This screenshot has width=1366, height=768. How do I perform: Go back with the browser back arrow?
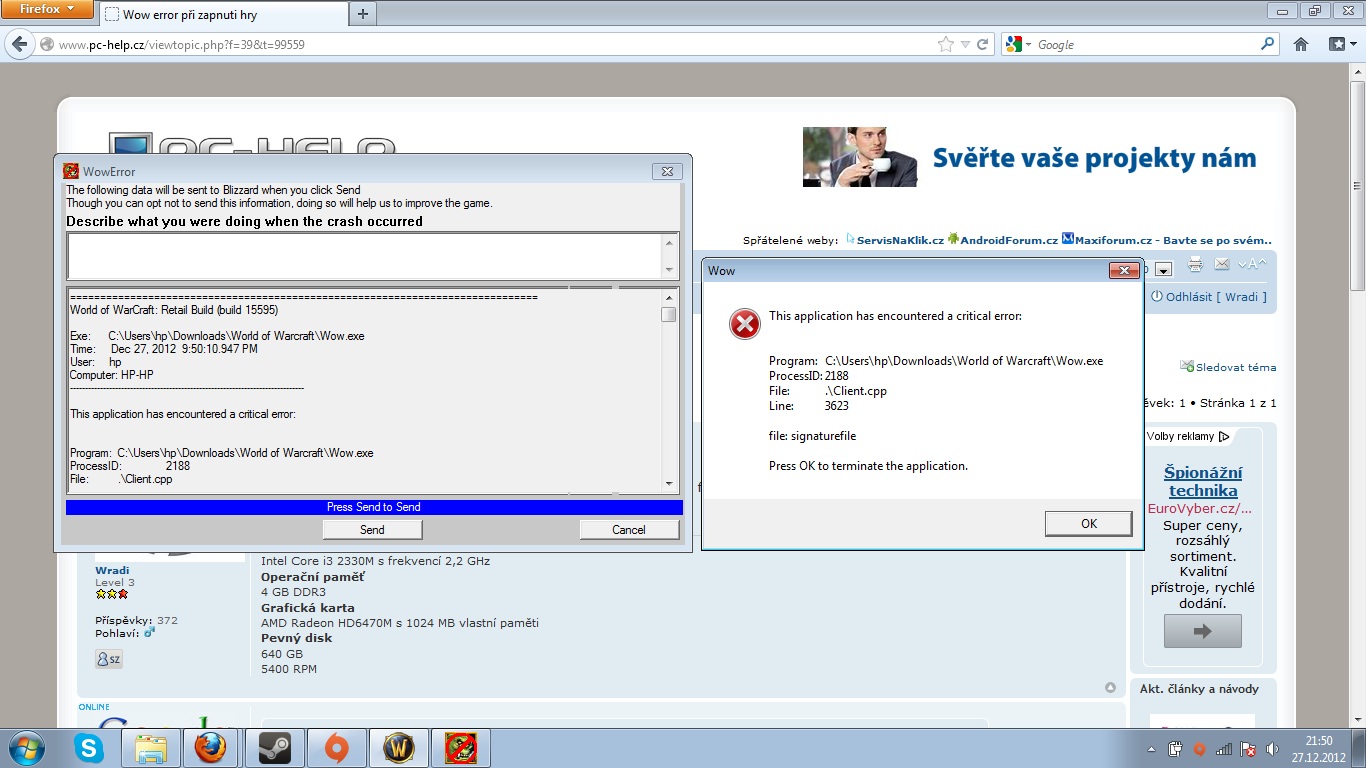18,44
